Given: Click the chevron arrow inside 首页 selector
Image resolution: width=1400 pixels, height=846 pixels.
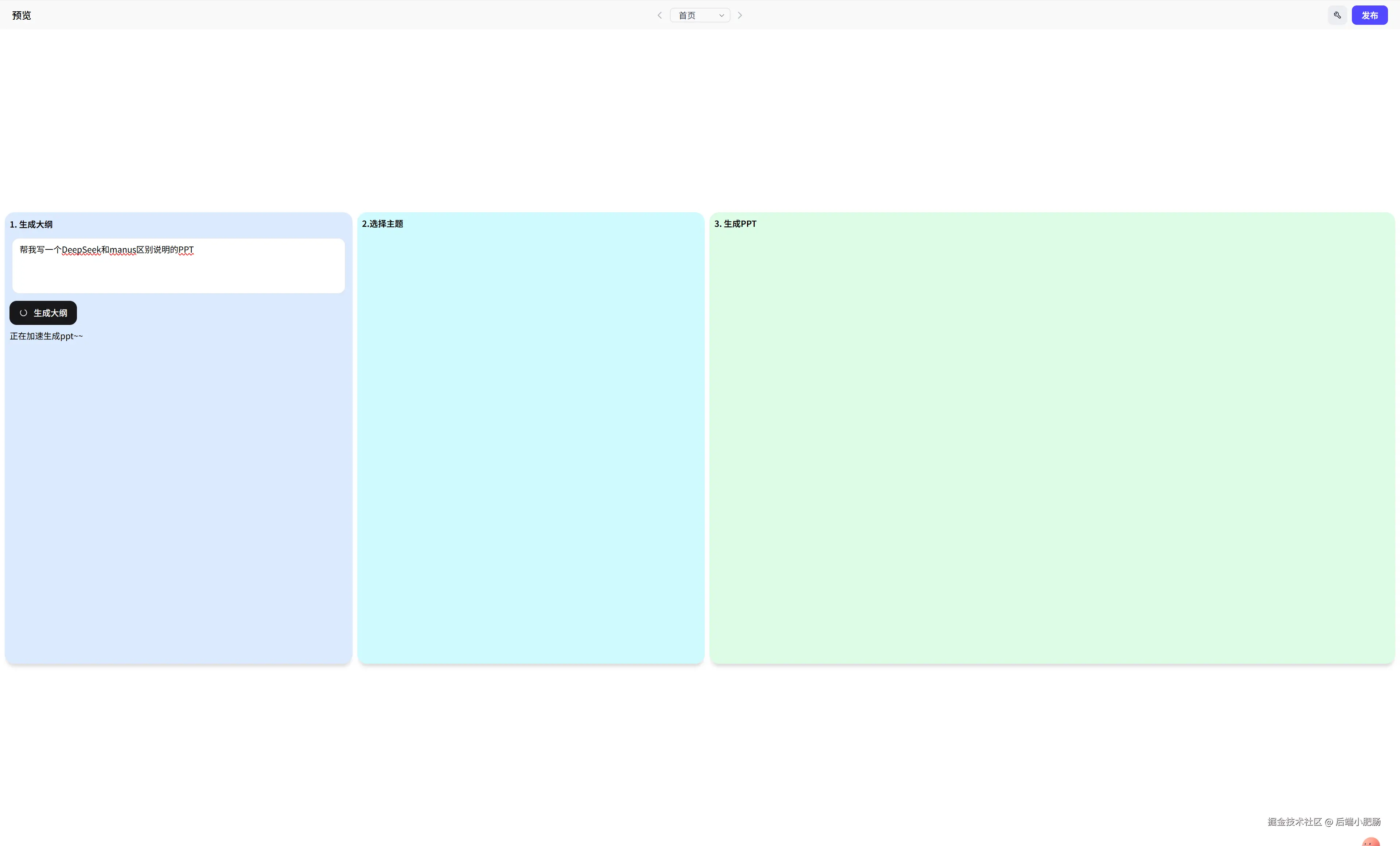Looking at the screenshot, I should click(721, 15).
